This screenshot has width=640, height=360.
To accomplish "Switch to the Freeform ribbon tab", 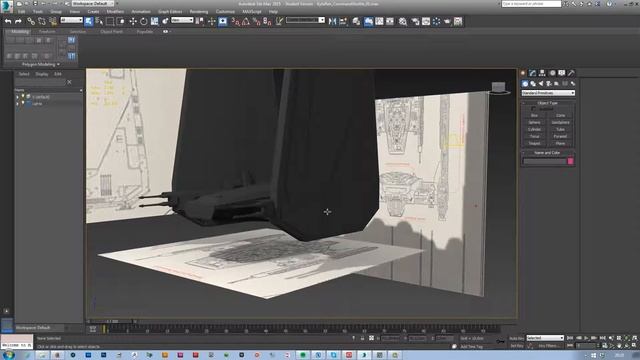I will pyautogui.click(x=47, y=31).
